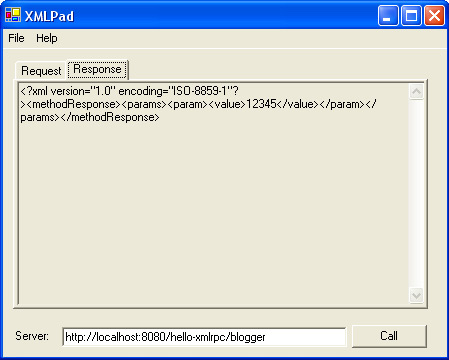Open the File menu
The image size is (449, 360).
click(16, 38)
